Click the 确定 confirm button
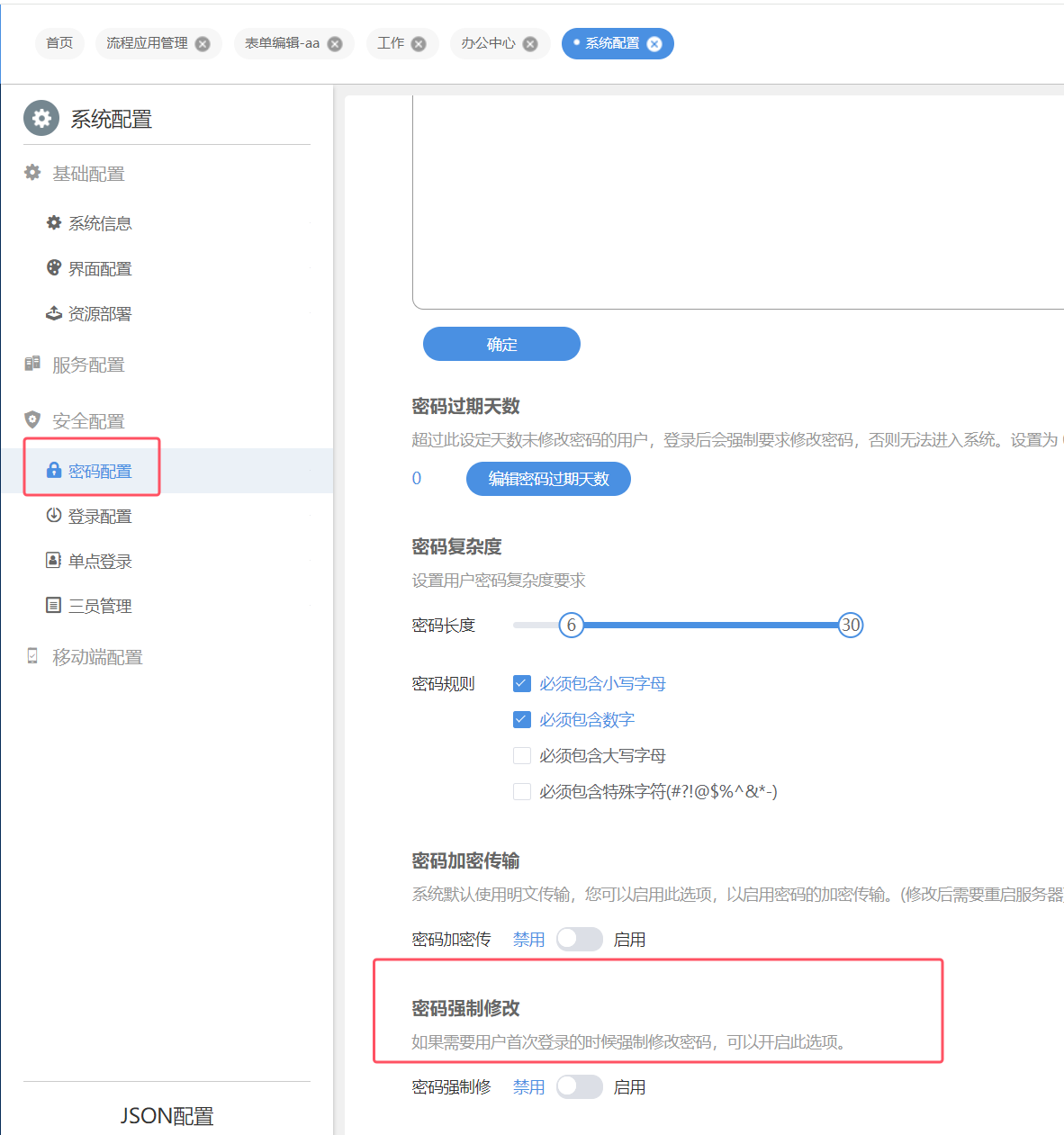Viewport: 1064px width, 1135px height. pos(501,344)
